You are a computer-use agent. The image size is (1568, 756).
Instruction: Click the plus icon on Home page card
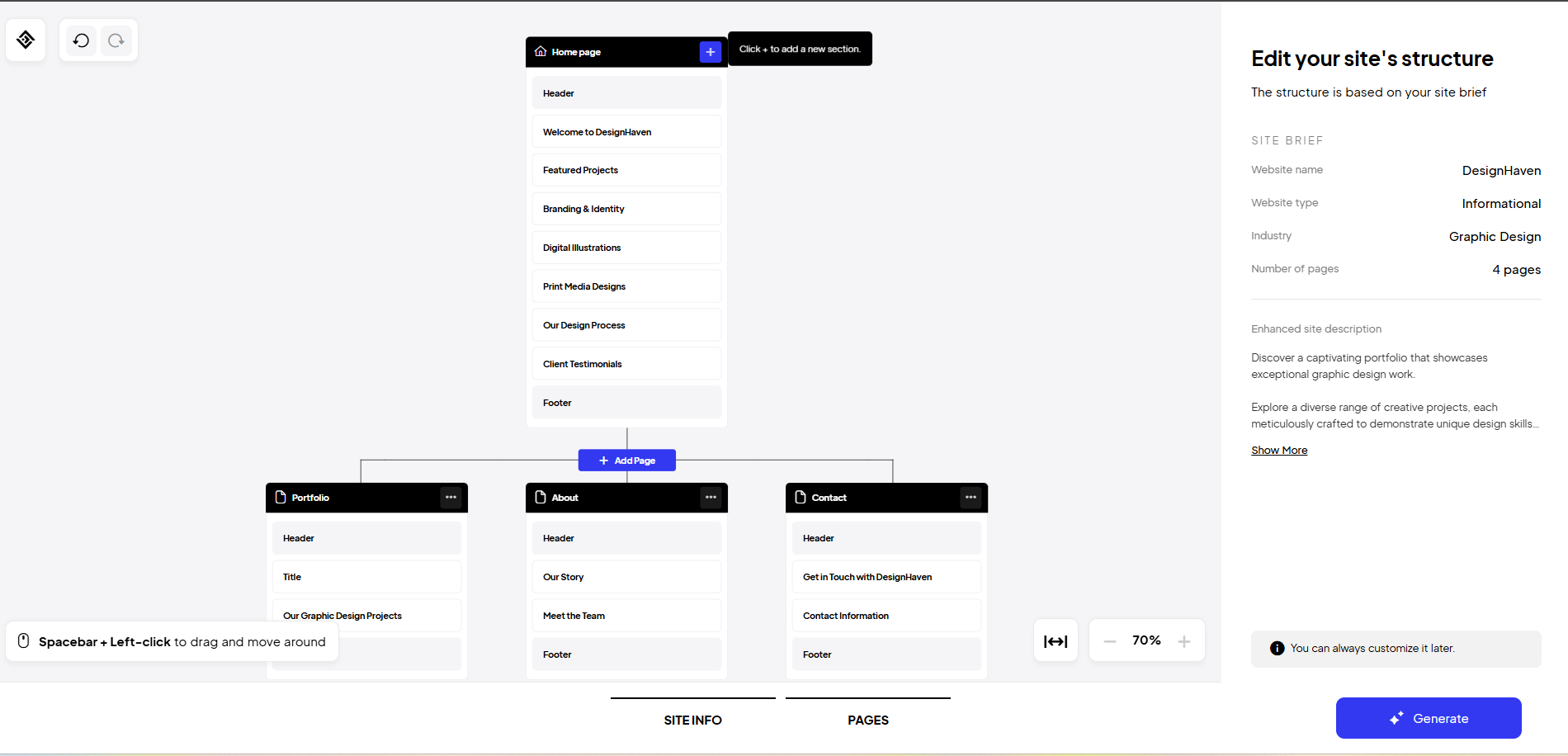(x=710, y=52)
